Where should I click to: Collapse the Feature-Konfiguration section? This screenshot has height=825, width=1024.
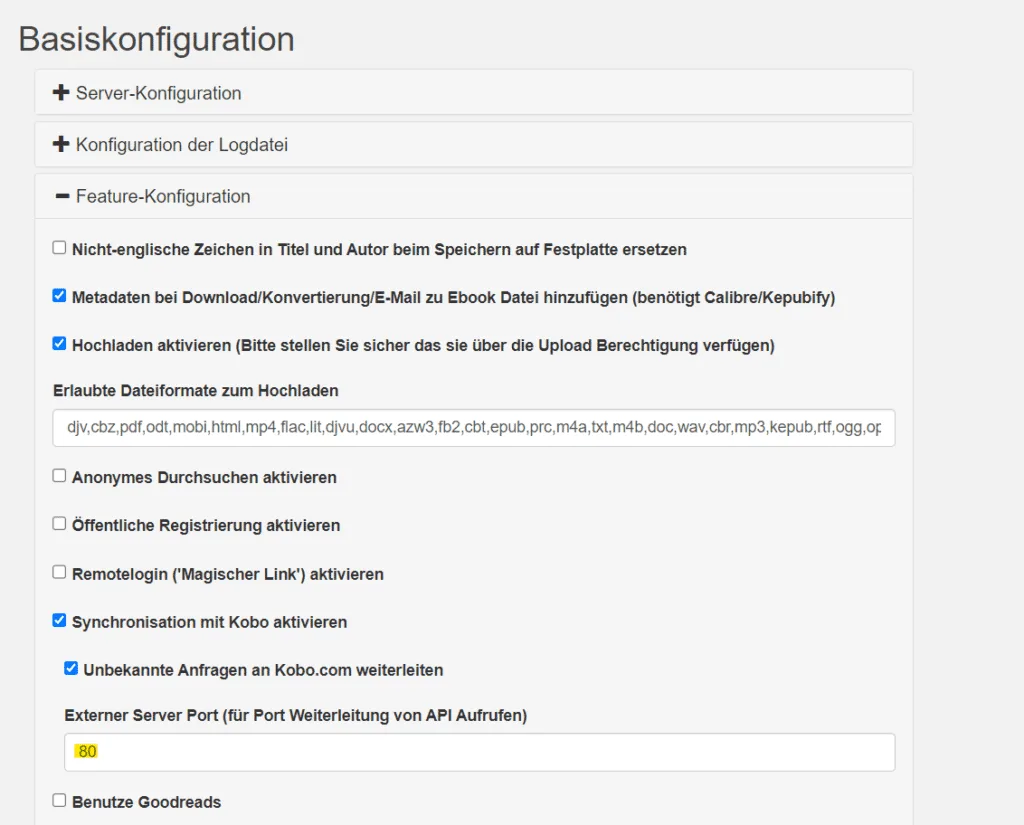pyautogui.click(x=473, y=196)
